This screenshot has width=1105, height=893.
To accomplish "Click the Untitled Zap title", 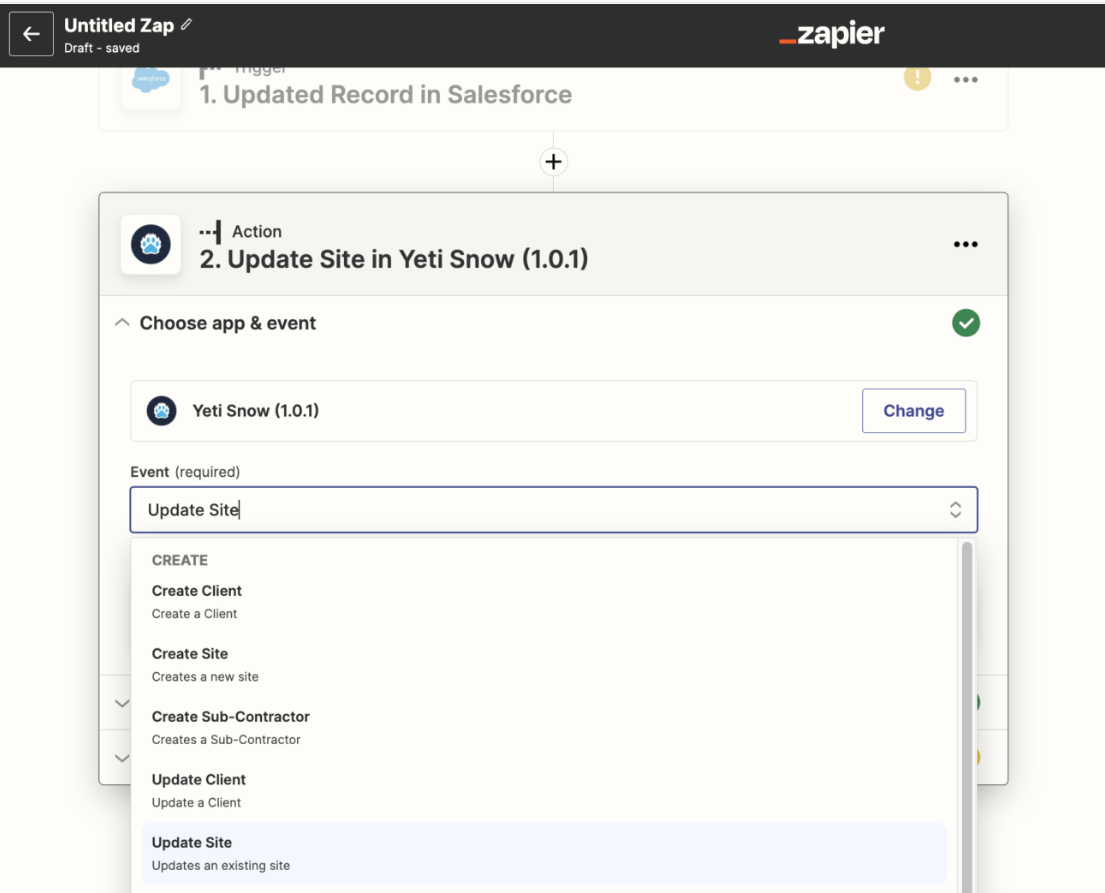I will 119,25.
